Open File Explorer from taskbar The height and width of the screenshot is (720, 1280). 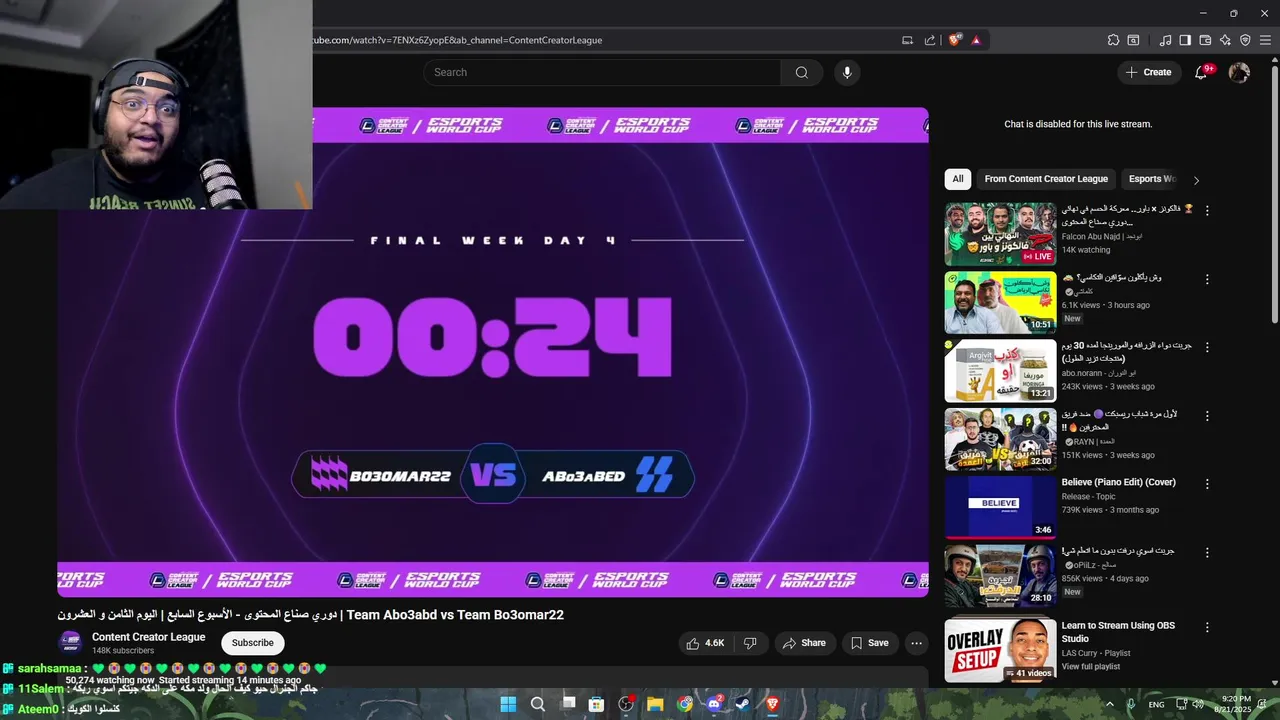655,704
